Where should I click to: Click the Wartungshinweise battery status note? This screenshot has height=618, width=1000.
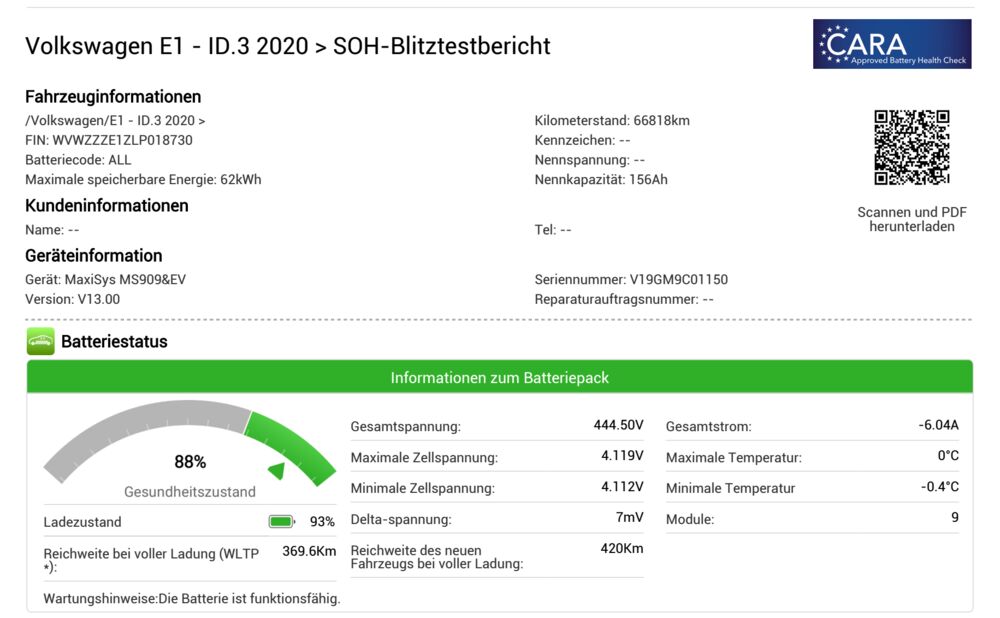click(192, 598)
